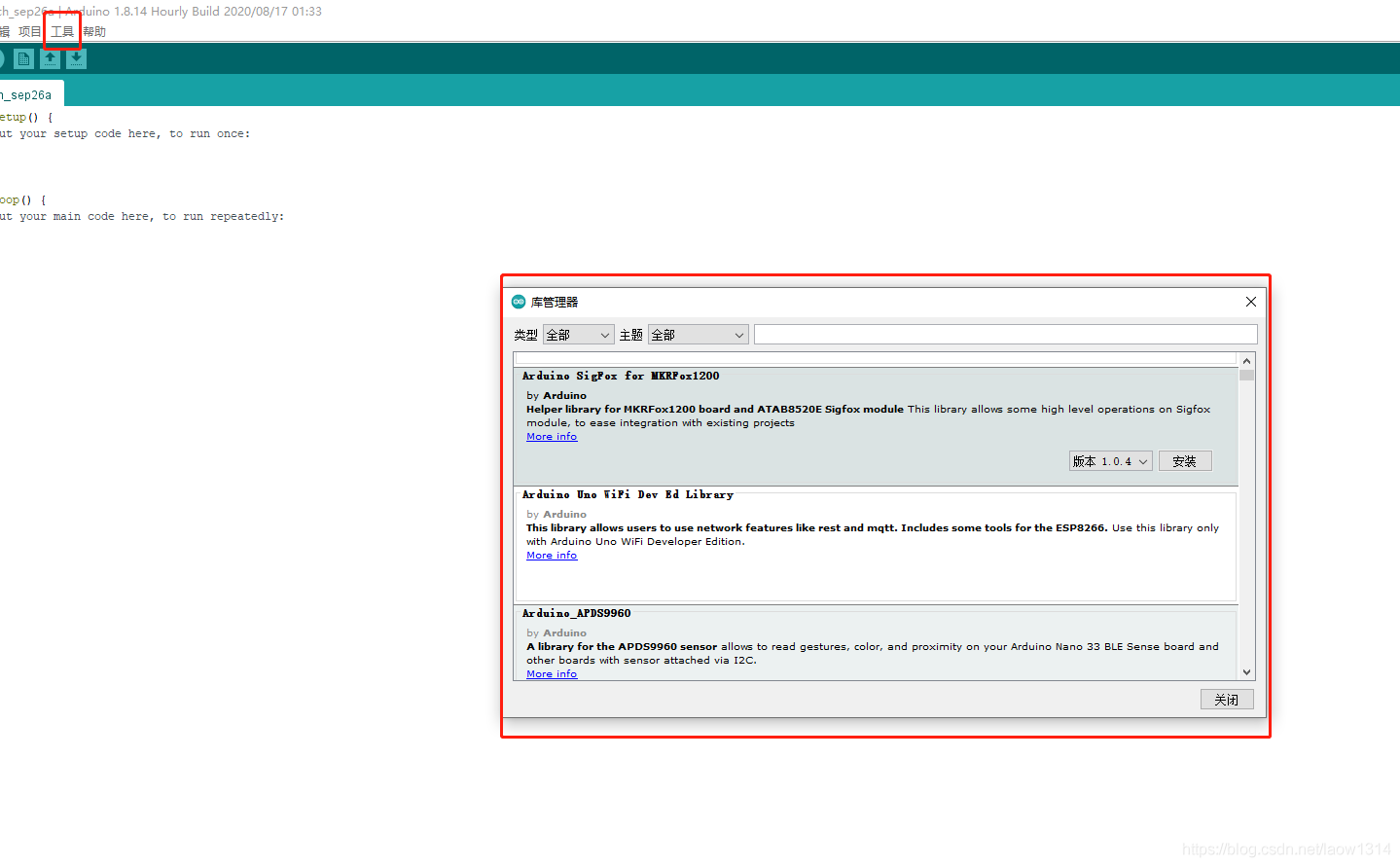Close the 库管理器 dialog with X
This screenshot has height=867, width=1400.
click(1251, 302)
